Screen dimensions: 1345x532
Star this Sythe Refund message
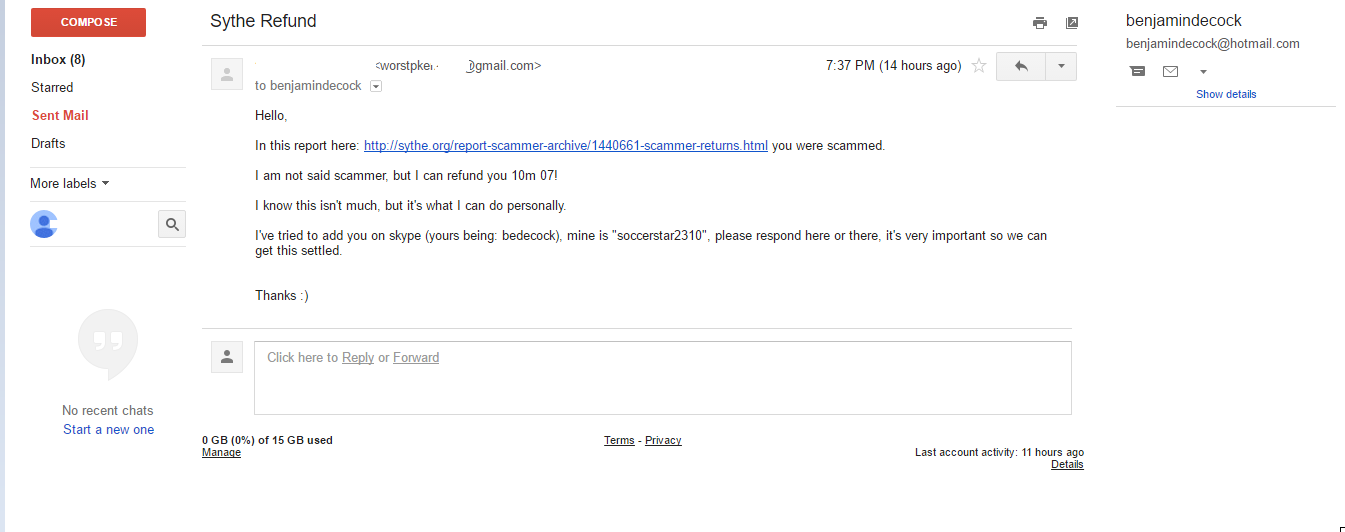pyautogui.click(x=979, y=66)
